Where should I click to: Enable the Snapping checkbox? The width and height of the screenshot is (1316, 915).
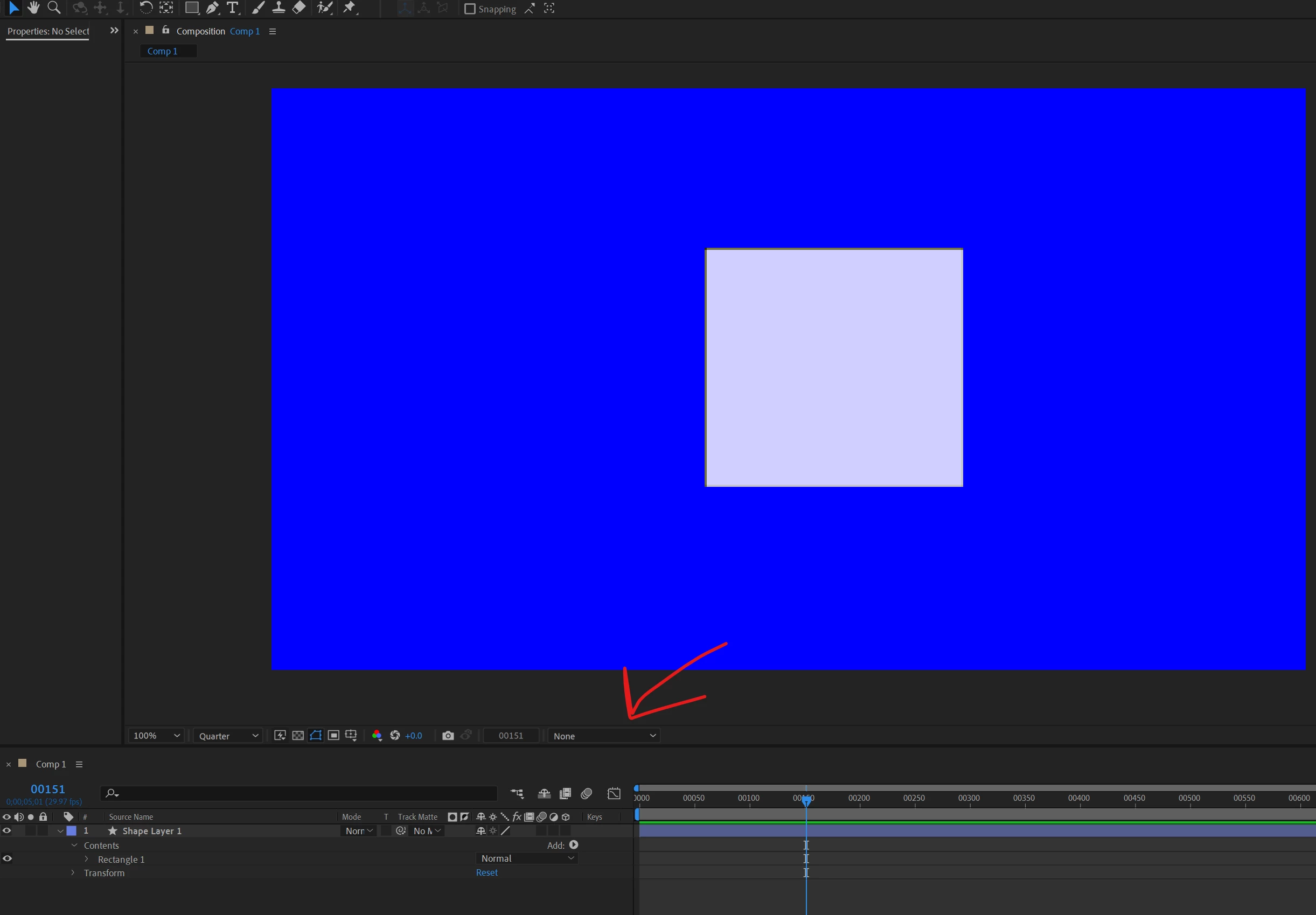(470, 9)
